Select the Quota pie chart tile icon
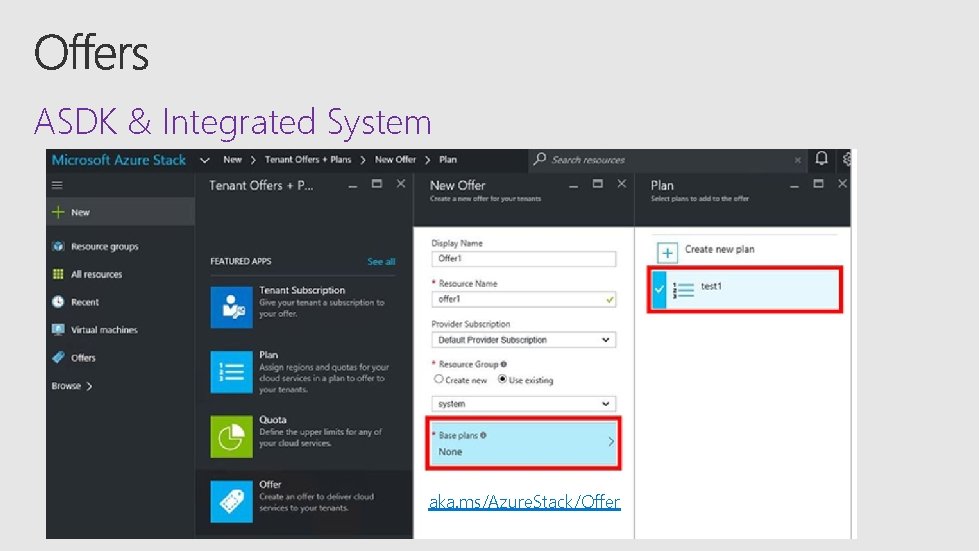 coord(231,437)
